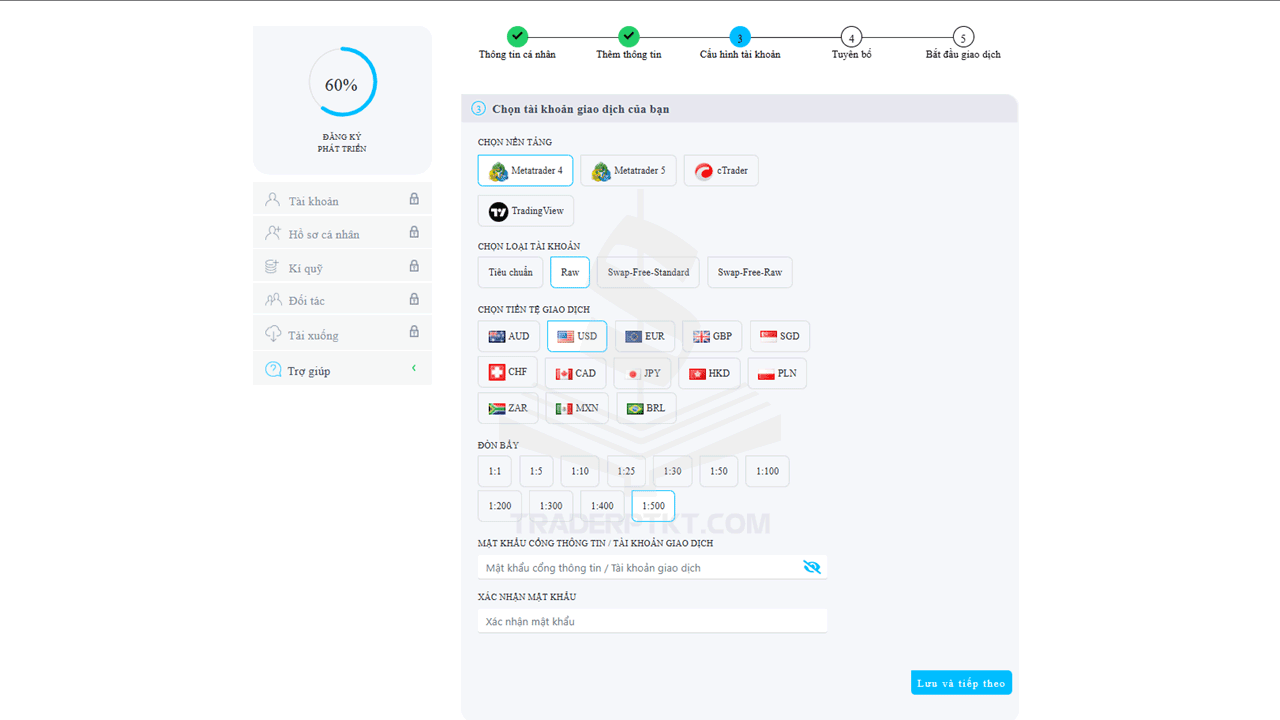The height and width of the screenshot is (720, 1280).
Task: Choose HKD currency option
Action: [710, 373]
